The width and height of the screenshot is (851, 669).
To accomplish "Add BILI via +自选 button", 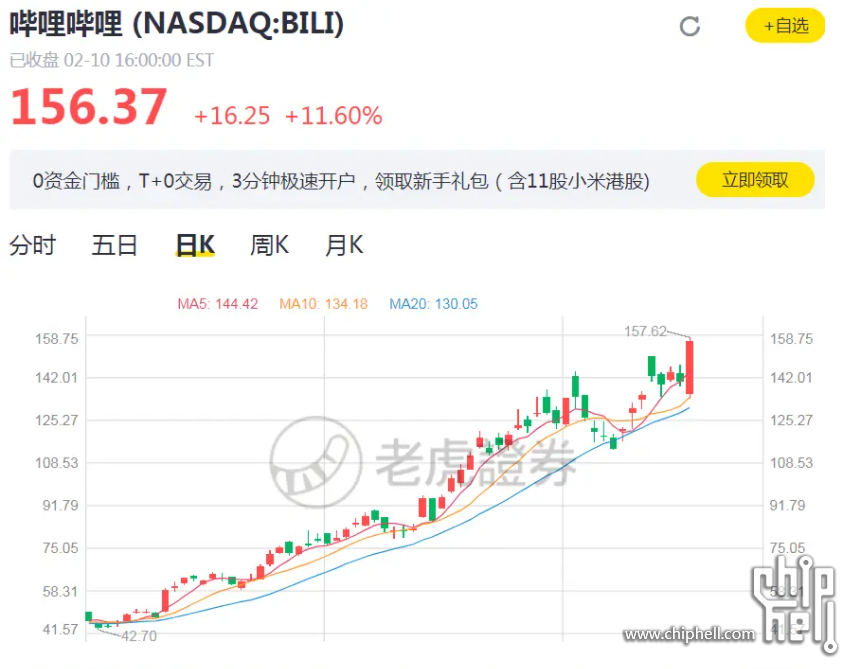I will point(785,26).
